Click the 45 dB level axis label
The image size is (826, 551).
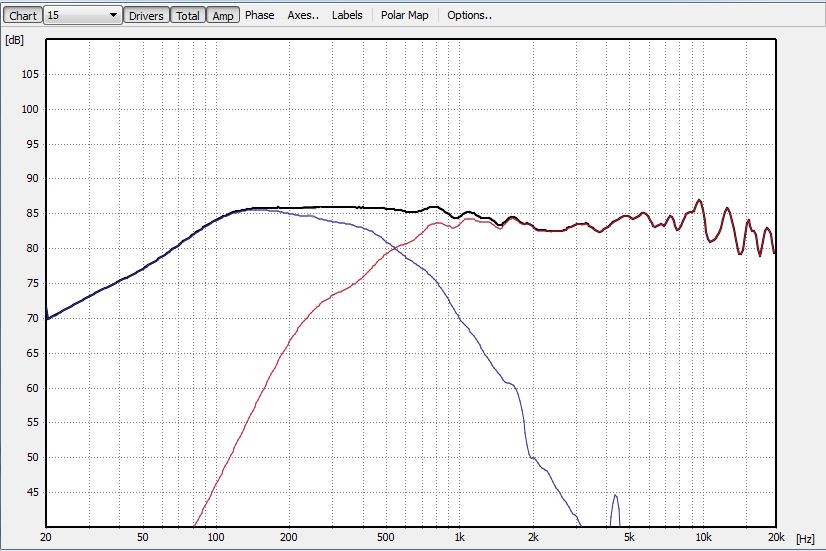tap(30, 492)
